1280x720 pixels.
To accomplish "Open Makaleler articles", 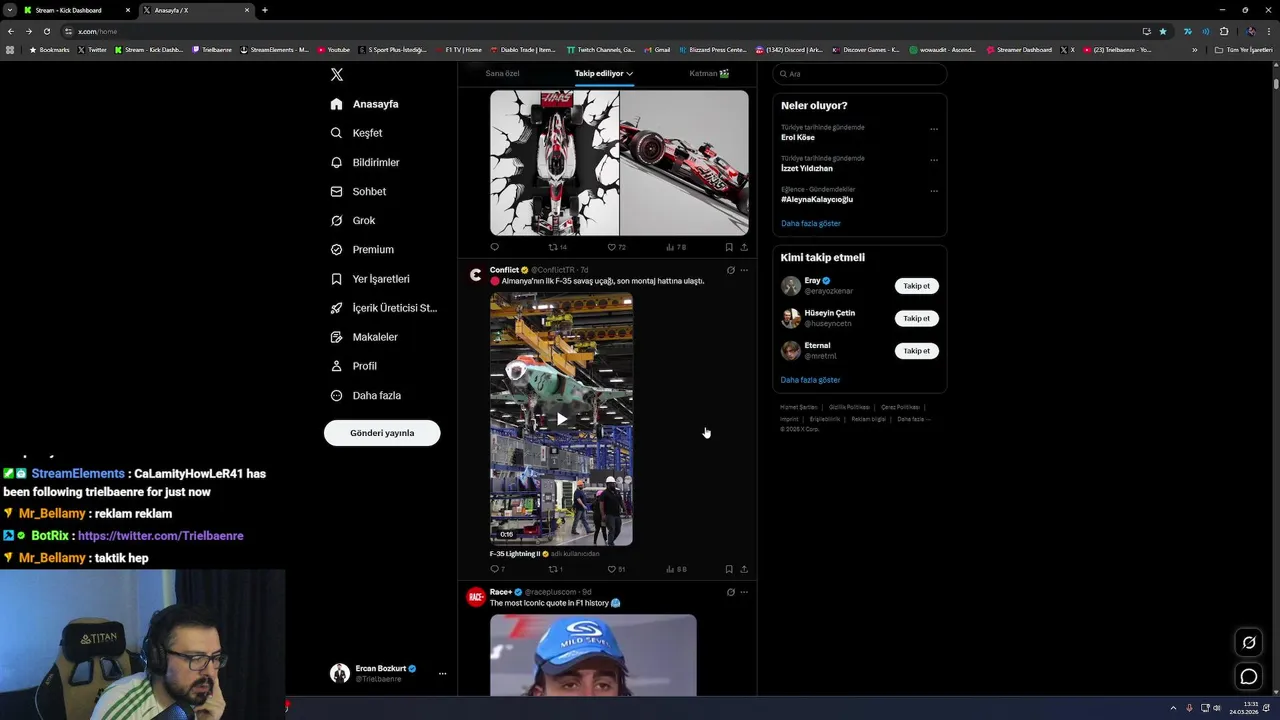I will 364,337.
